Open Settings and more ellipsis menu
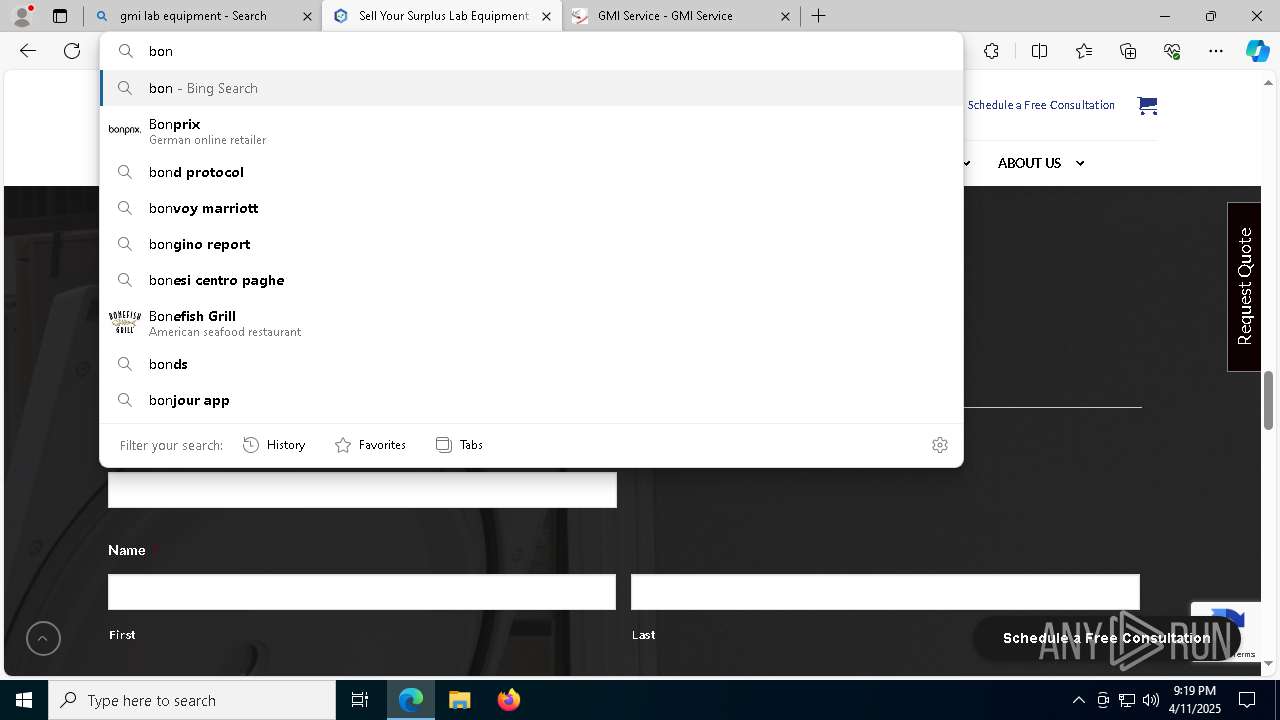The image size is (1280, 720). tap(1216, 51)
